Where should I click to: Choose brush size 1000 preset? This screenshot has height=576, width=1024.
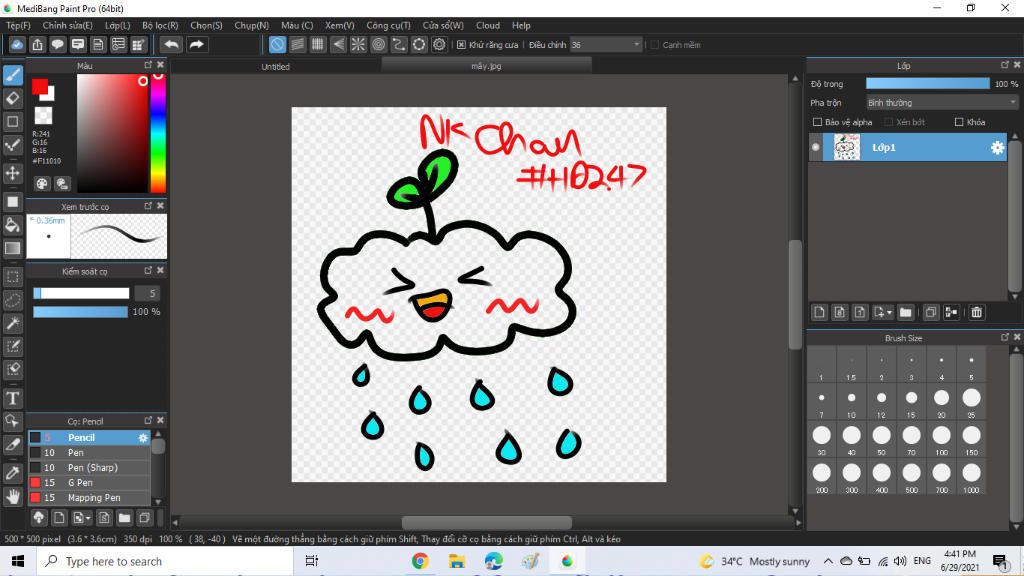[x=971, y=477]
